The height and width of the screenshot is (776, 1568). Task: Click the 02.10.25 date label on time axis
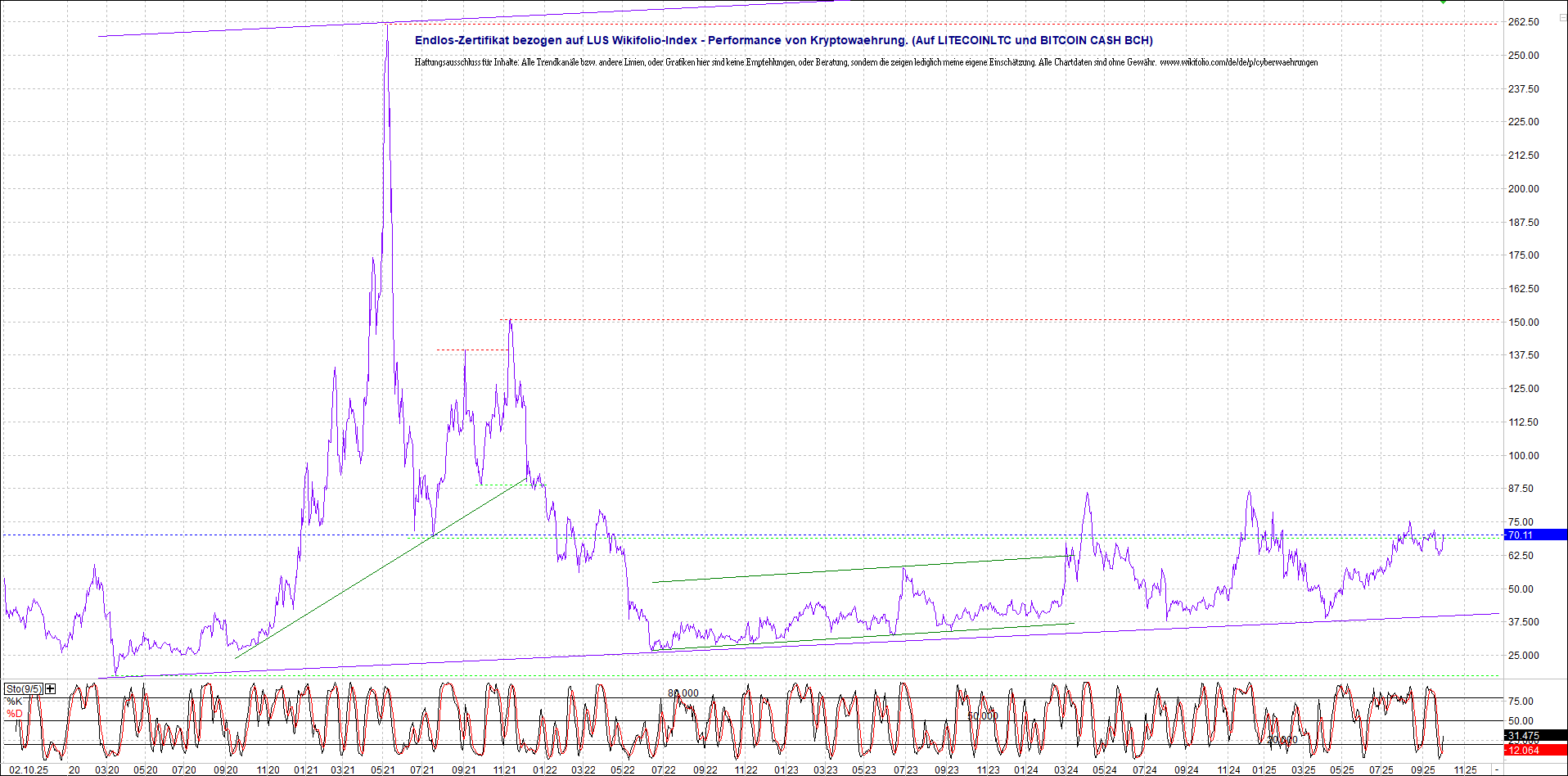point(29,769)
